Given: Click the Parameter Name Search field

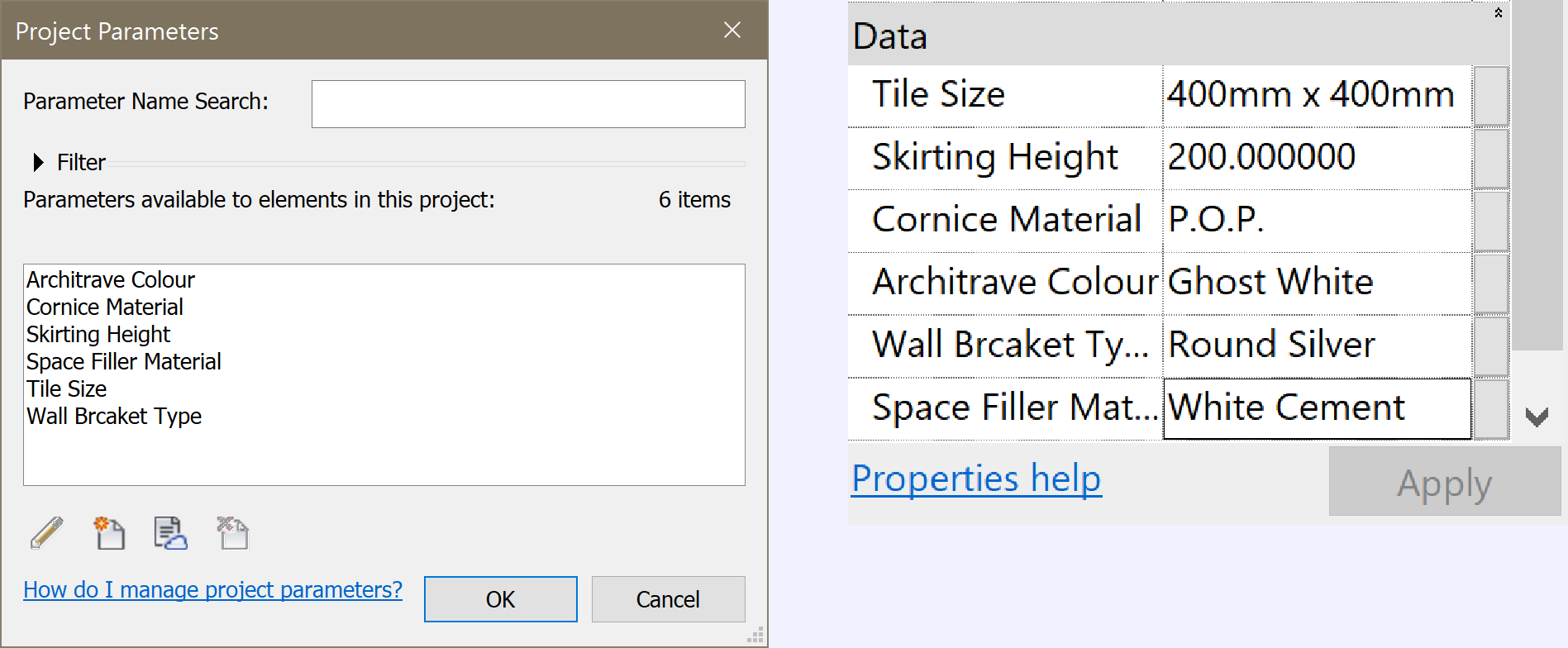Looking at the screenshot, I should (x=528, y=104).
